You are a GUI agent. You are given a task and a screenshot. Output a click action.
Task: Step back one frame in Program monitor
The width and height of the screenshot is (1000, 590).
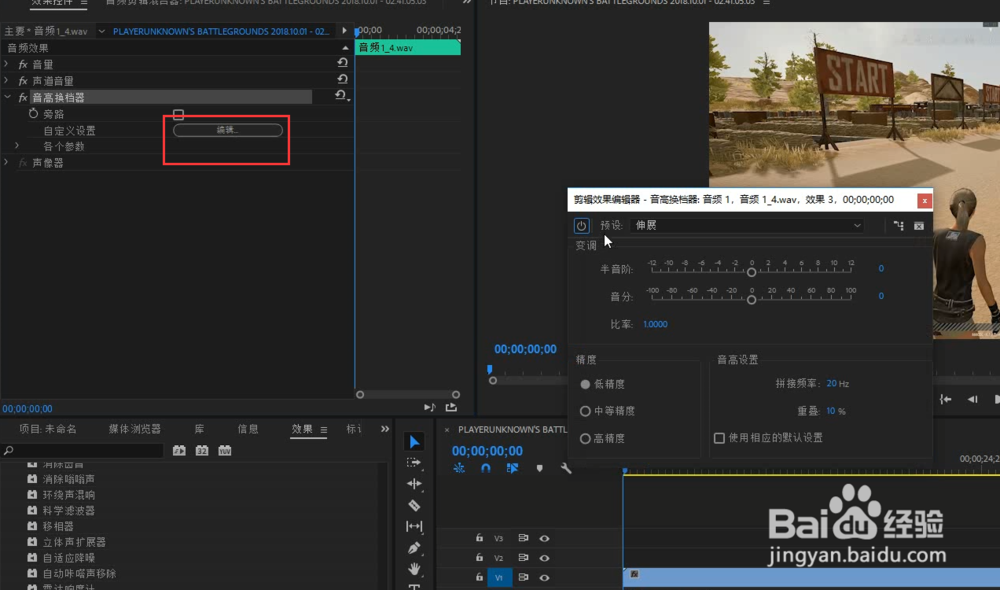point(973,399)
